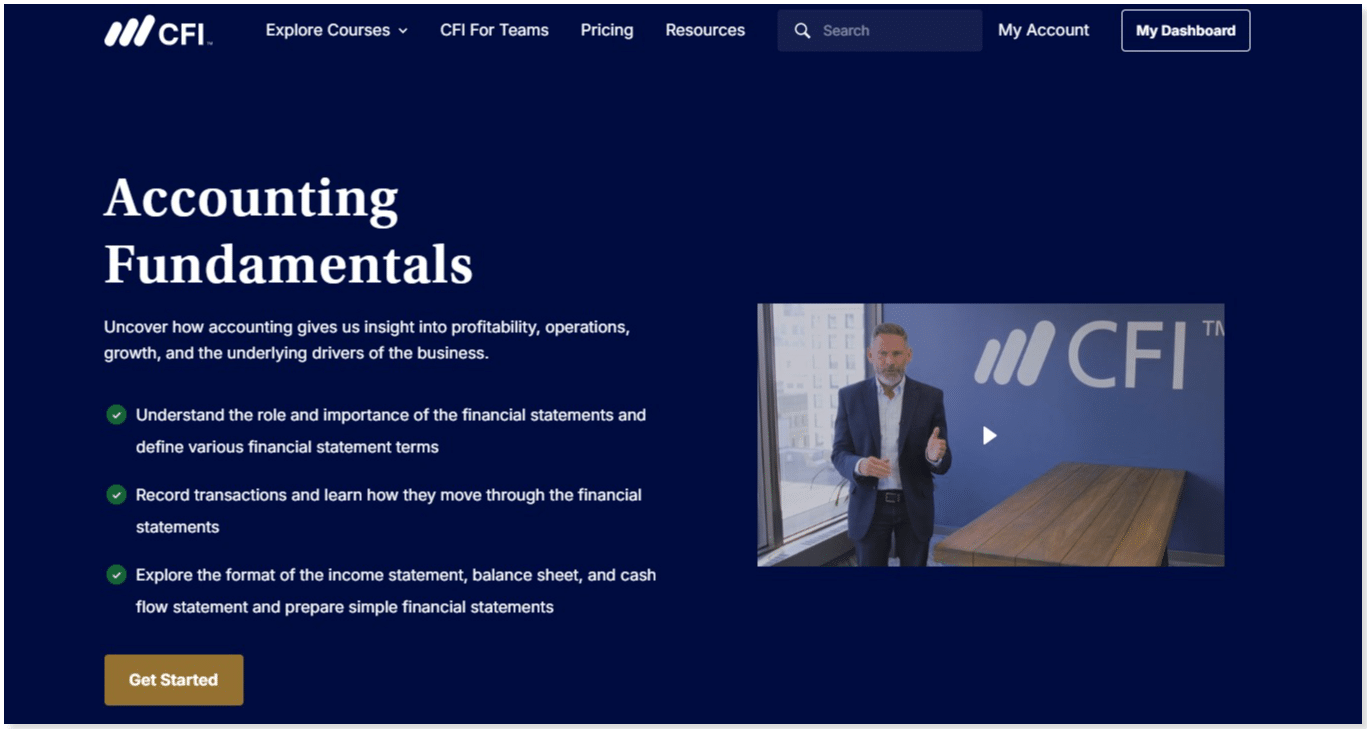The height and width of the screenshot is (729, 1367).
Task: Click green checkmark beside 'Explore the format'
Action: click(116, 574)
